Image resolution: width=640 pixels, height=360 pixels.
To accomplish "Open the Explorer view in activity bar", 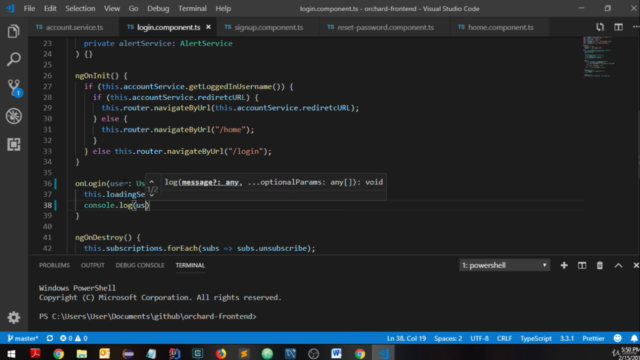I will coord(13,31).
